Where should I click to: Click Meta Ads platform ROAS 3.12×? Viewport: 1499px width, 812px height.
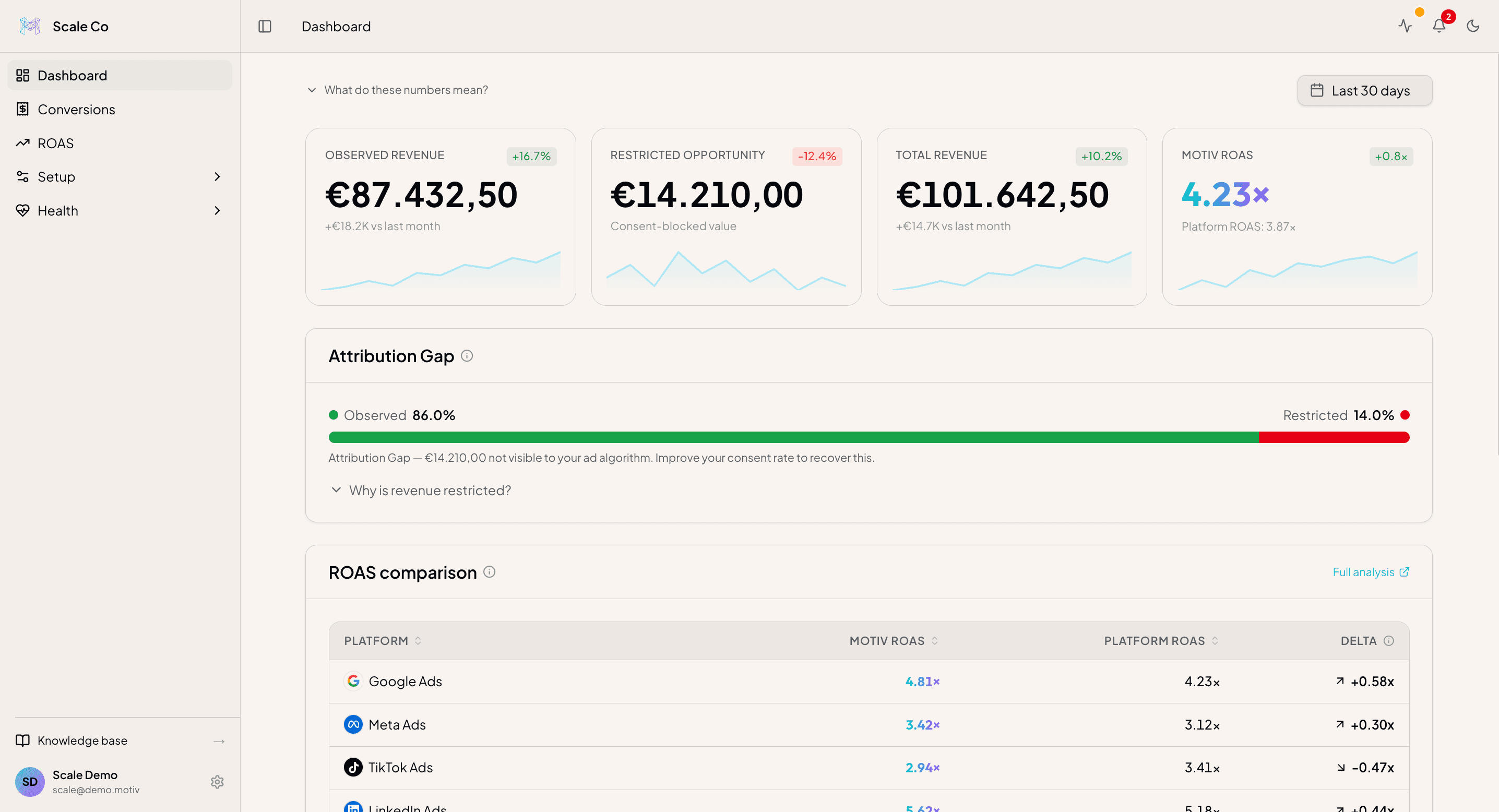tap(1202, 725)
